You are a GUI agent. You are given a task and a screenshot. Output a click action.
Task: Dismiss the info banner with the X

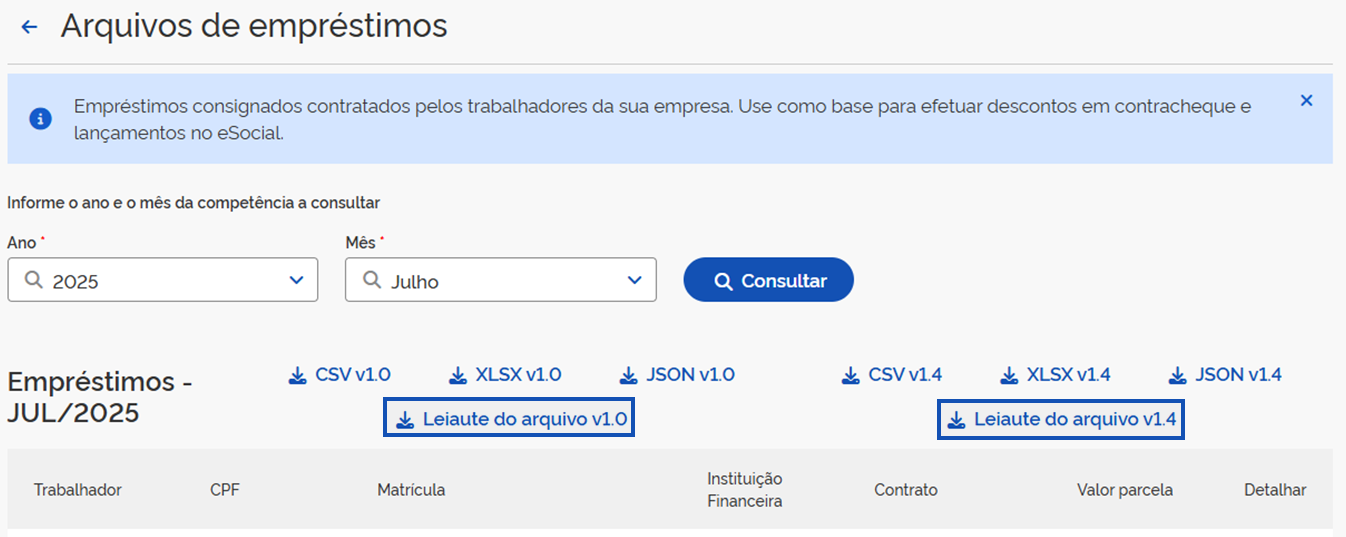1306,100
